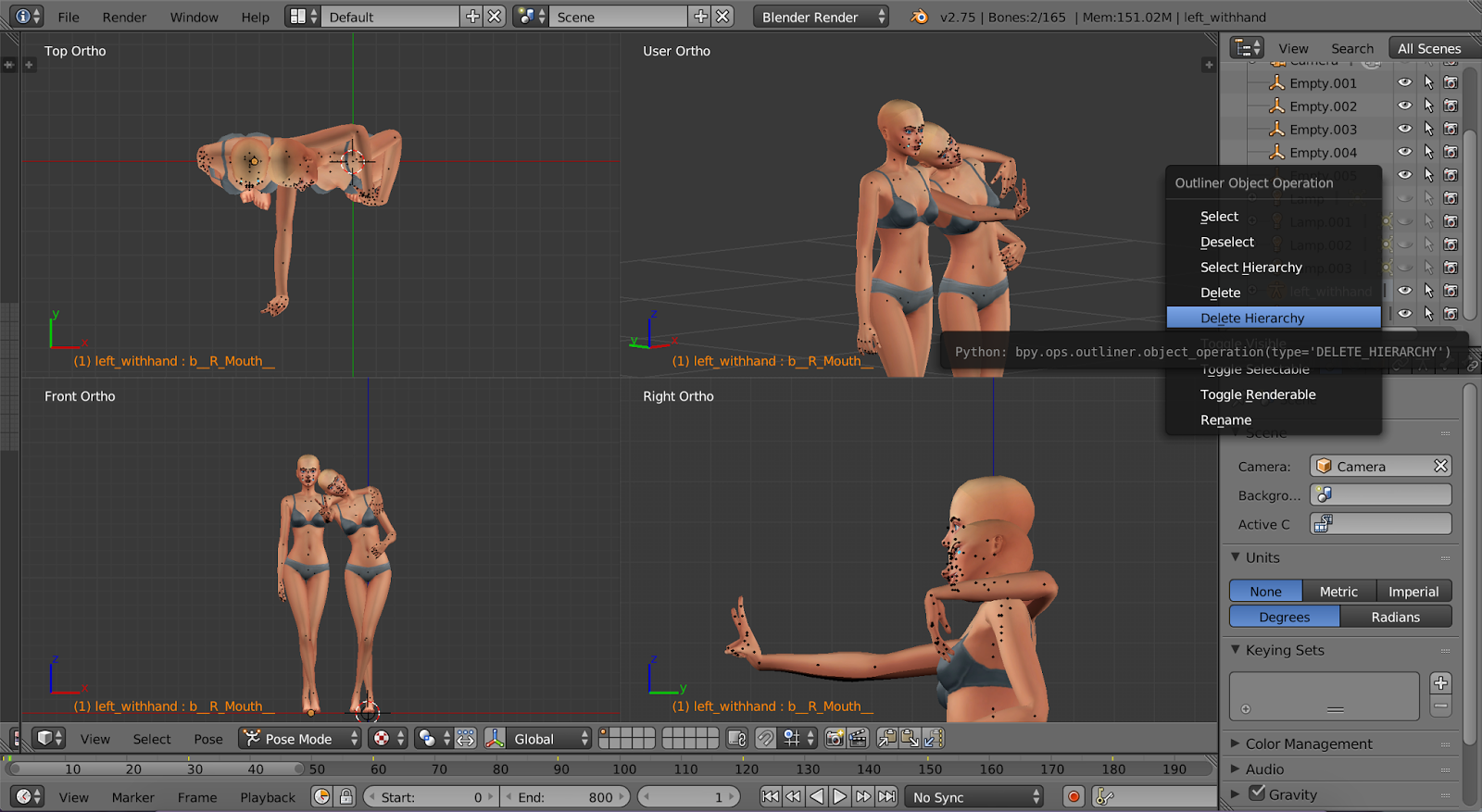Click the Background scene field

tap(1380, 494)
